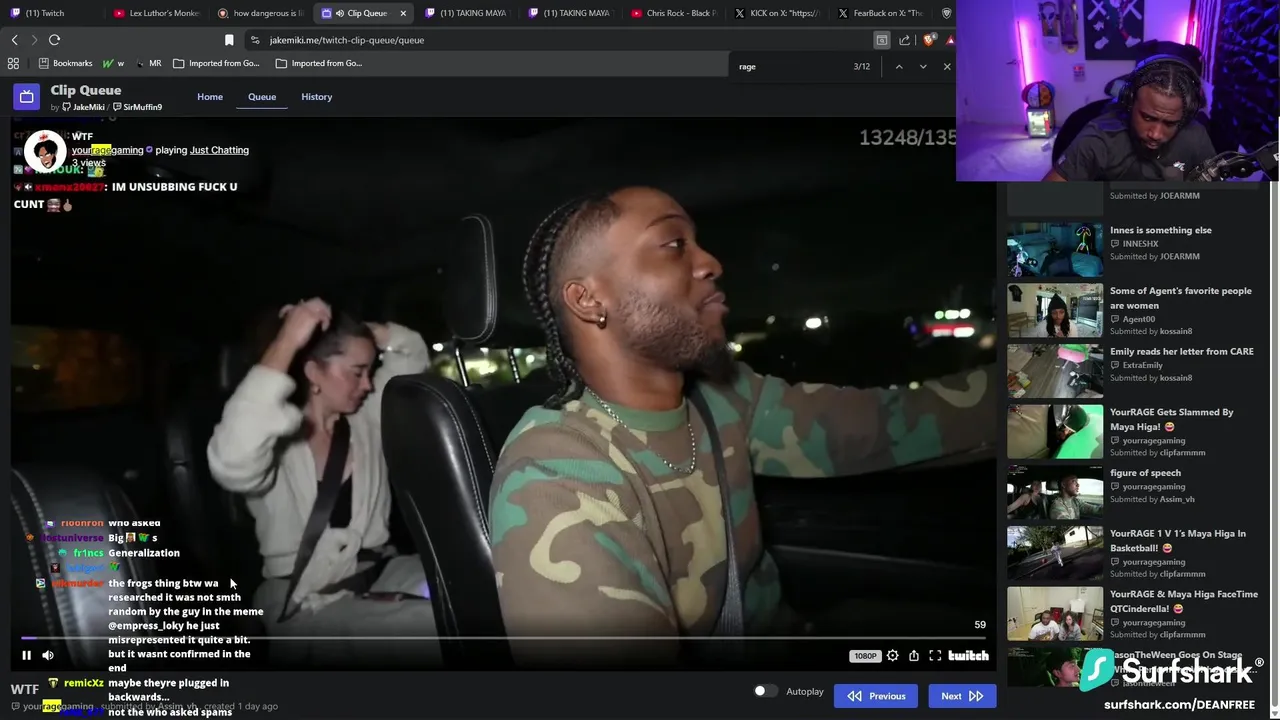1280x720 pixels.
Task: Open the JakeMiki GitHub link
Action: [83, 107]
